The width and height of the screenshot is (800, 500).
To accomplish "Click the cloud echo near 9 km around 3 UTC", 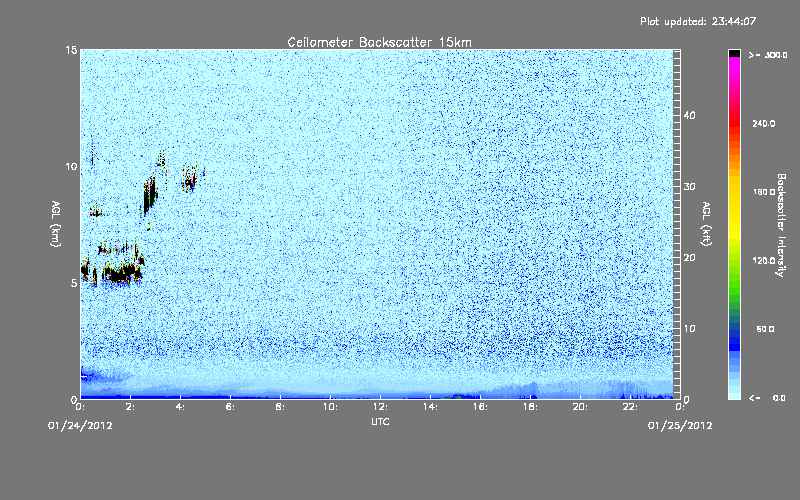I will 150,195.
